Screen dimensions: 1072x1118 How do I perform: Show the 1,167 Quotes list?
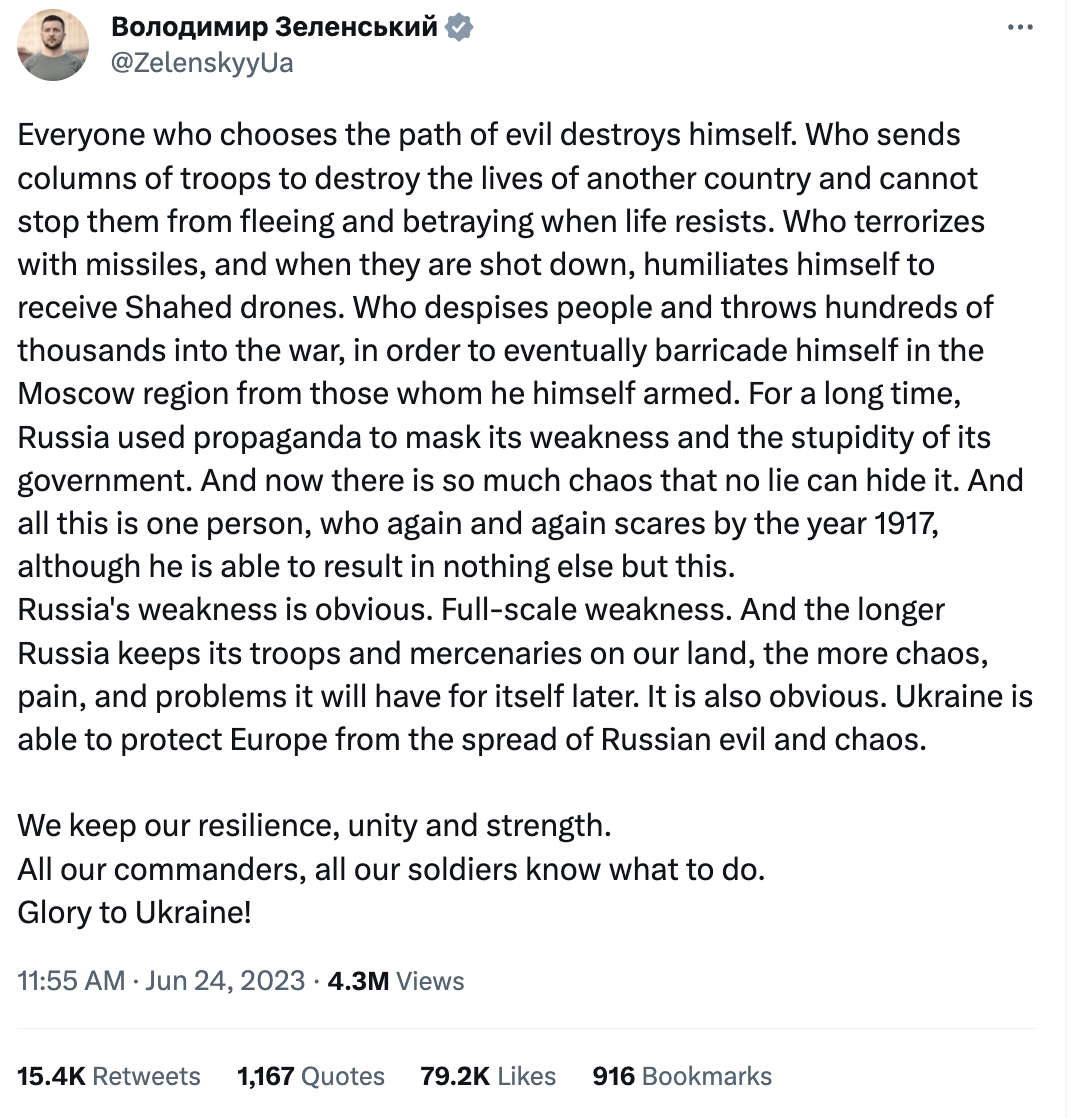[311, 1076]
